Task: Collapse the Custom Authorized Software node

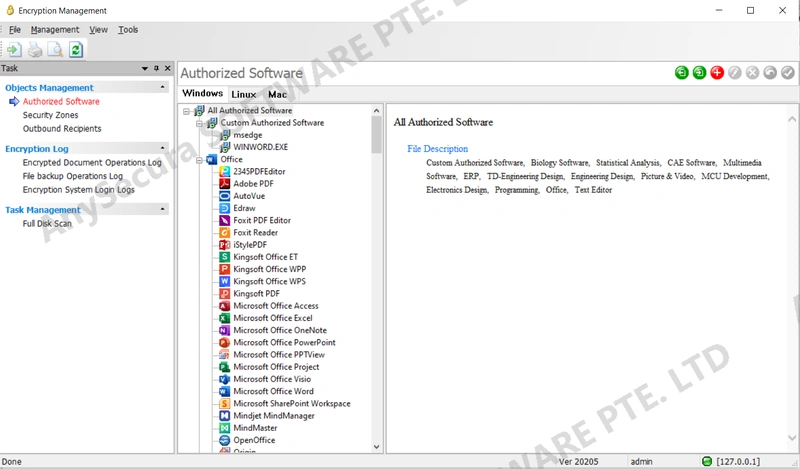Action: 199,123
